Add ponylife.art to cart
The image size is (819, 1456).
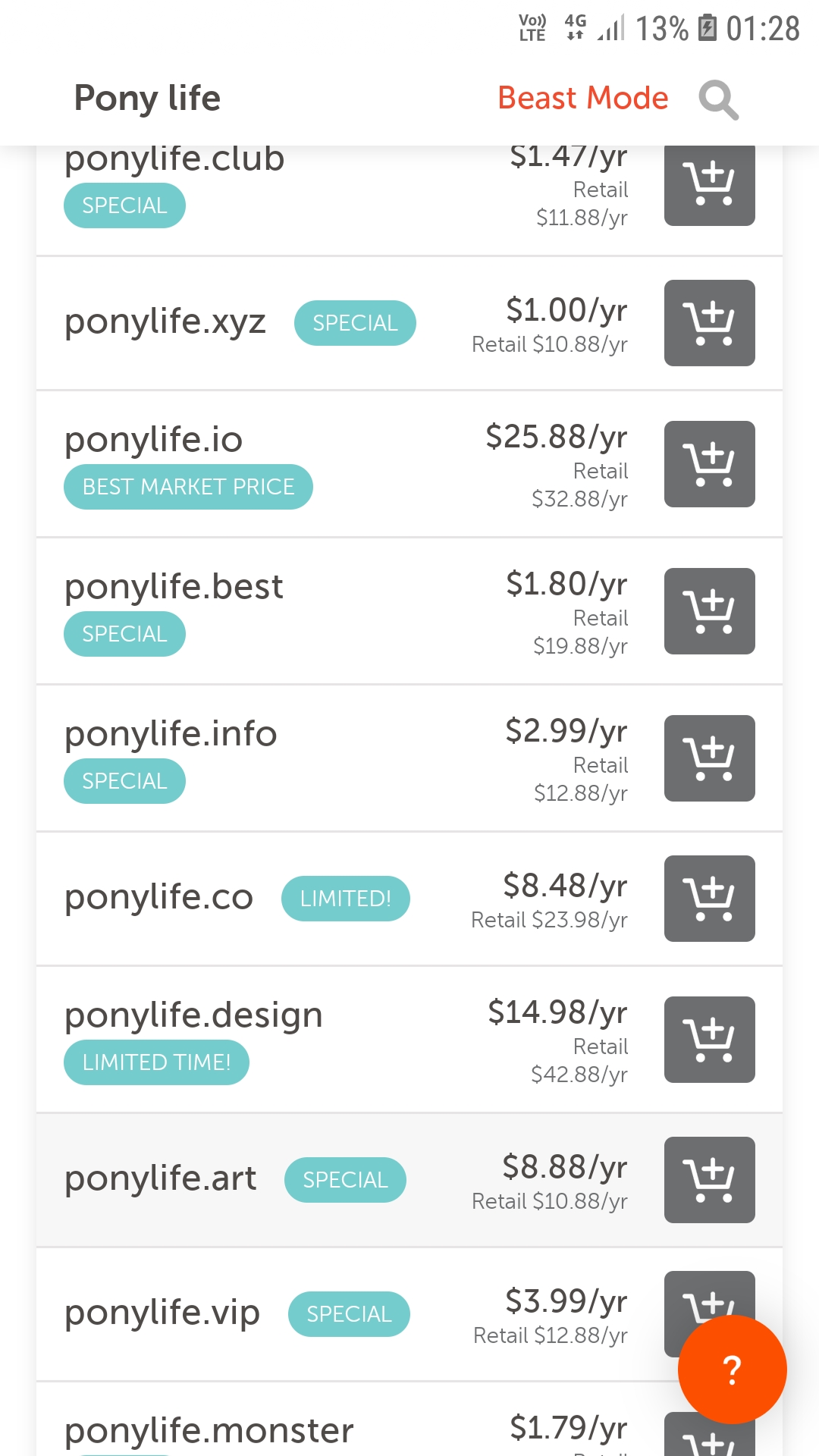(709, 1180)
